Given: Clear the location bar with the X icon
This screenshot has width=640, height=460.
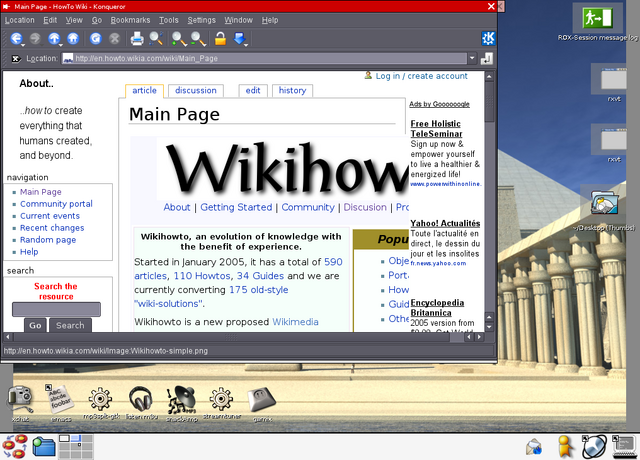Looking at the screenshot, I should point(16,59).
